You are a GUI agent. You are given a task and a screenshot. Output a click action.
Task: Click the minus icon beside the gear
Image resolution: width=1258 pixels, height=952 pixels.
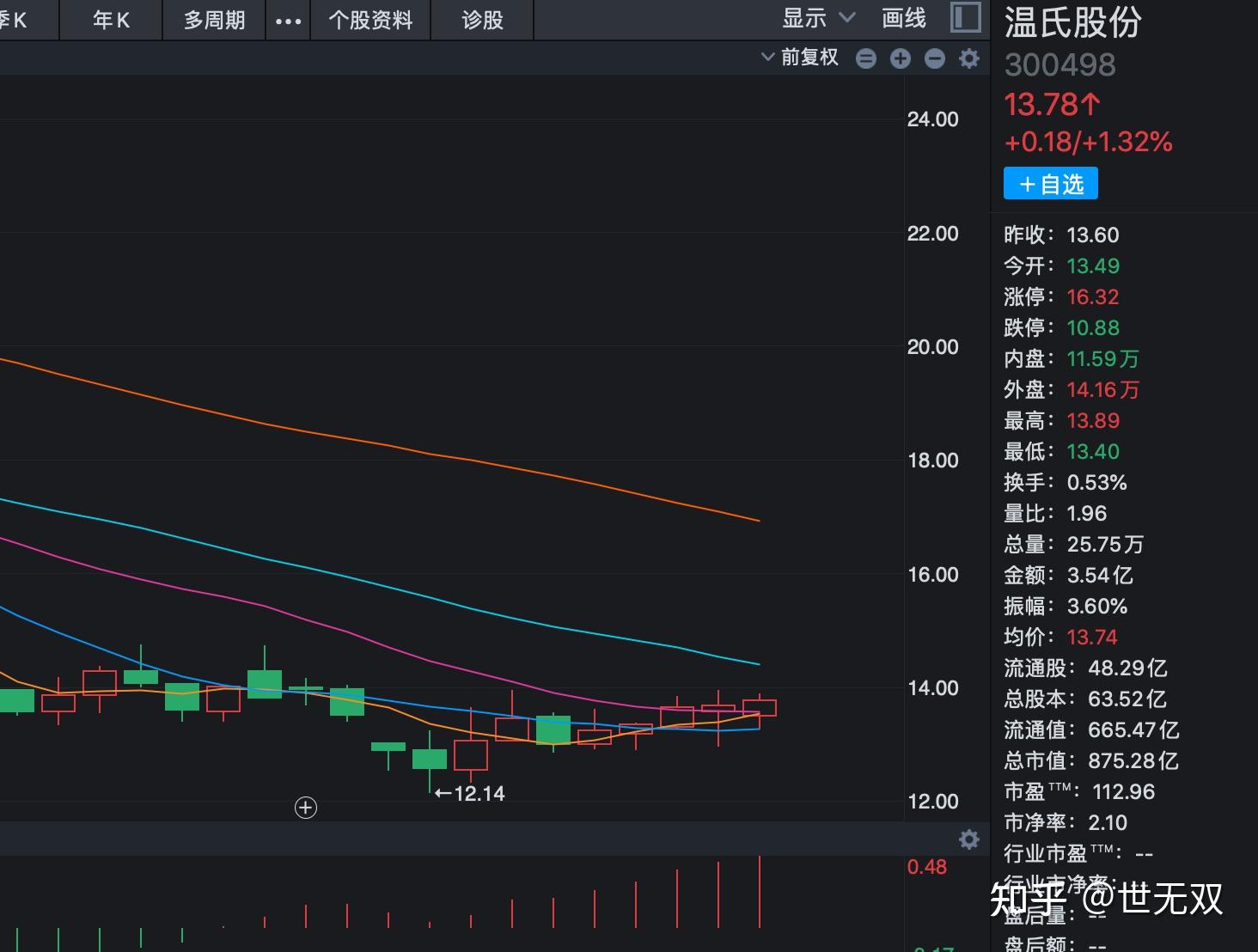click(x=935, y=58)
